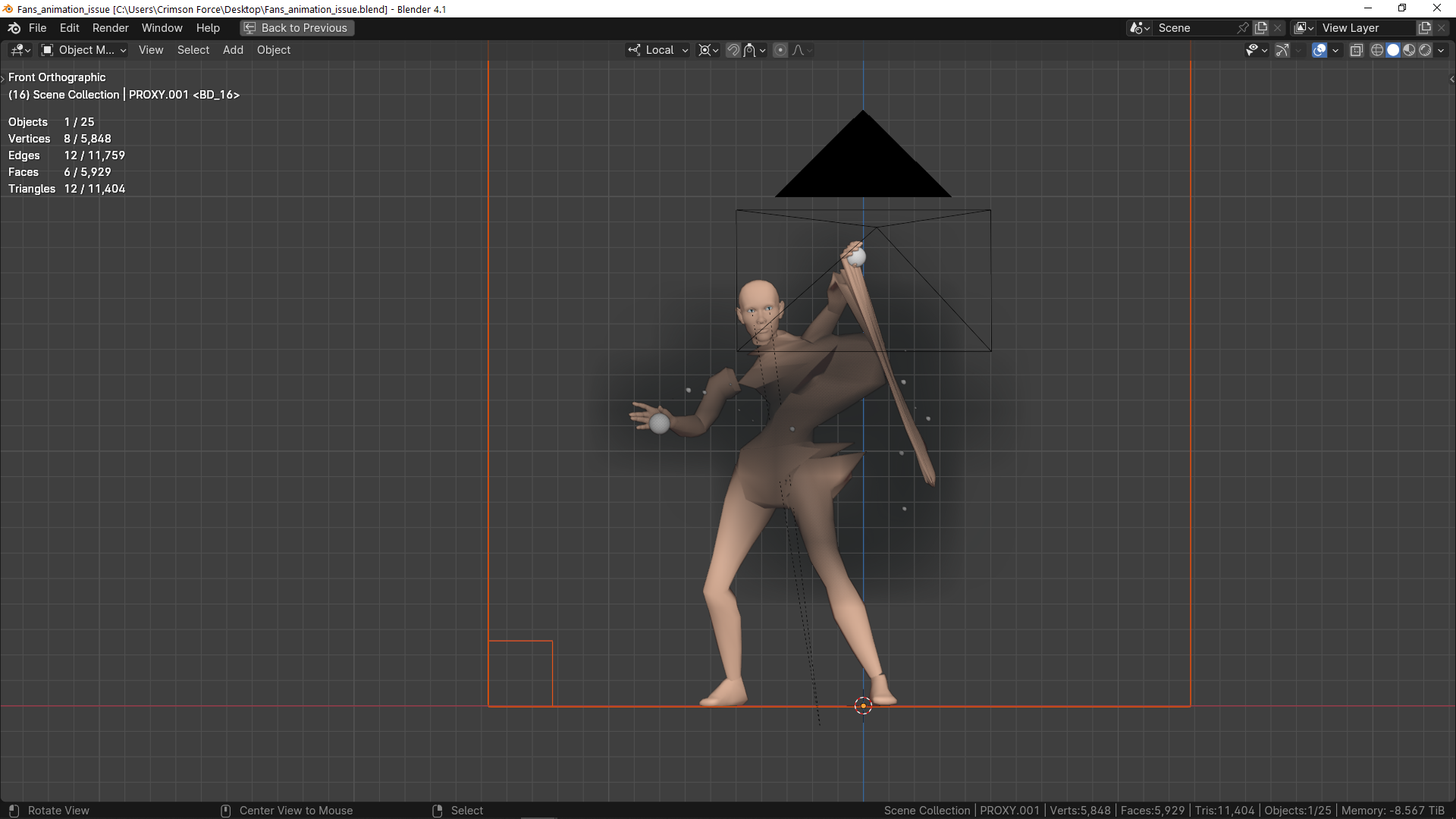Open the Local transform orientation dropdown
The width and height of the screenshot is (1456, 819).
click(x=658, y=50)
